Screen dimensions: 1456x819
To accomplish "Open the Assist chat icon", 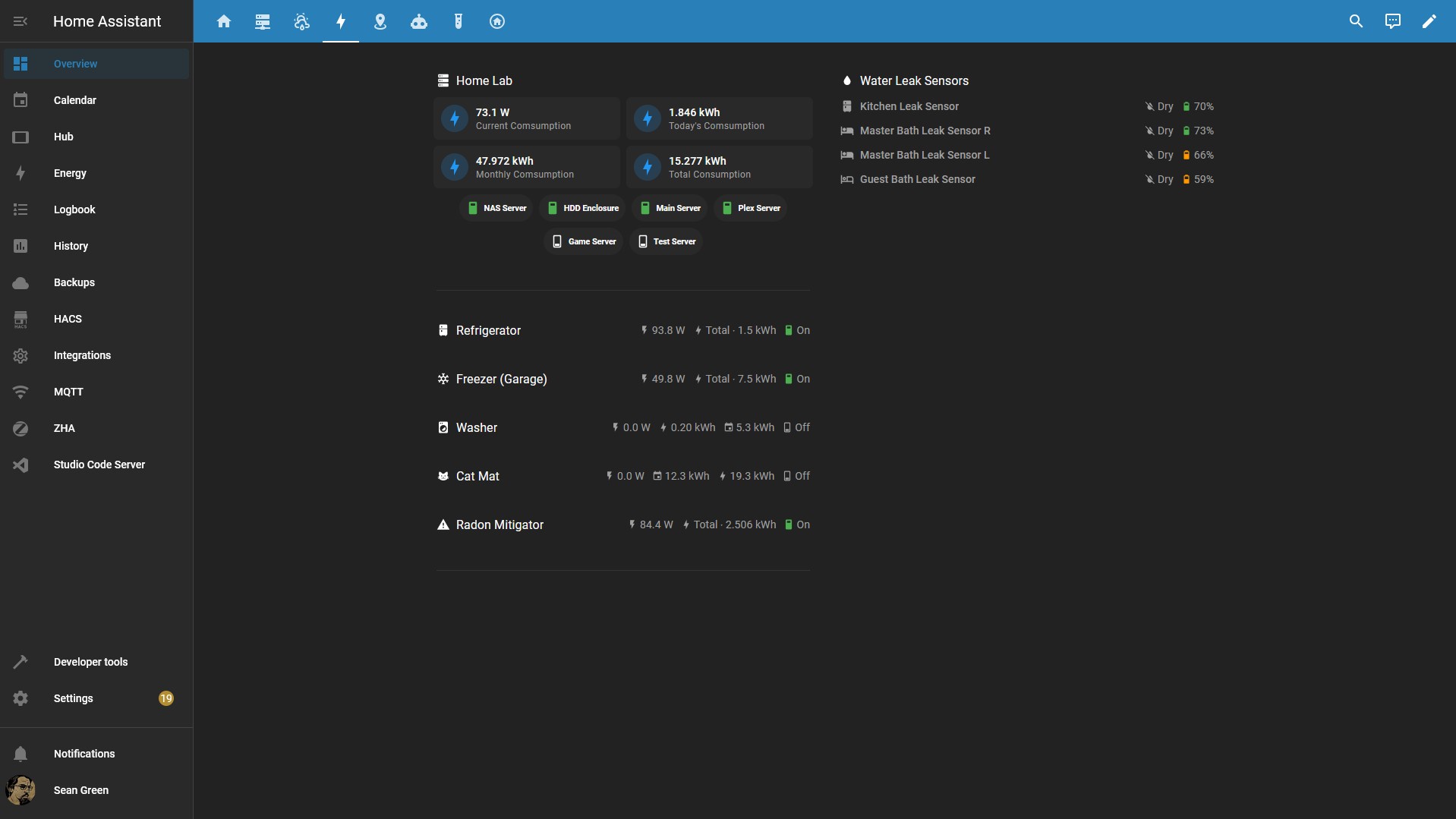I will (1392, 21).
